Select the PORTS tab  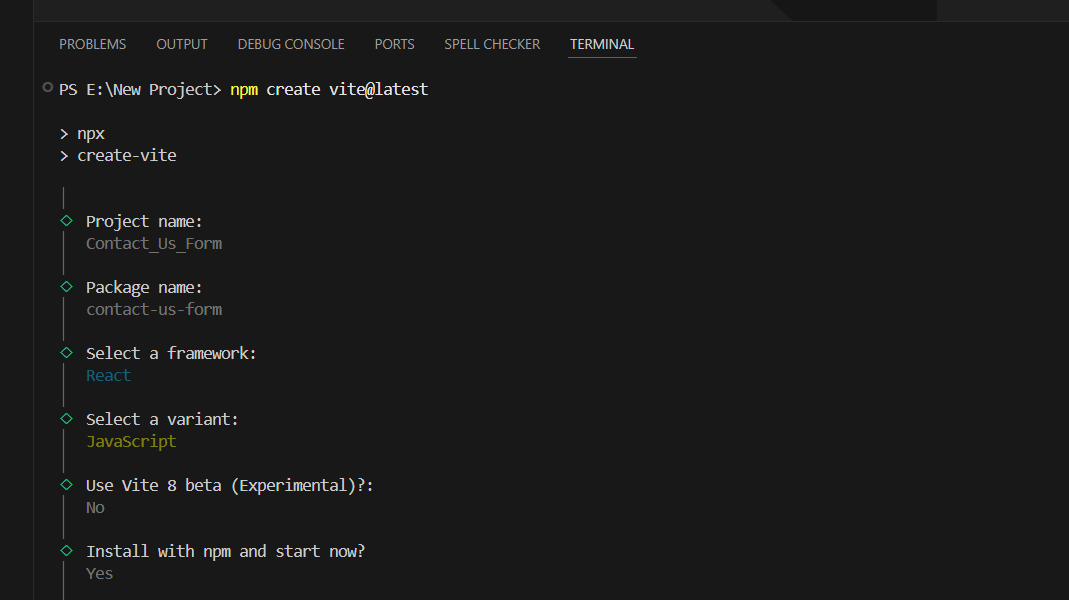click(394, 44)
